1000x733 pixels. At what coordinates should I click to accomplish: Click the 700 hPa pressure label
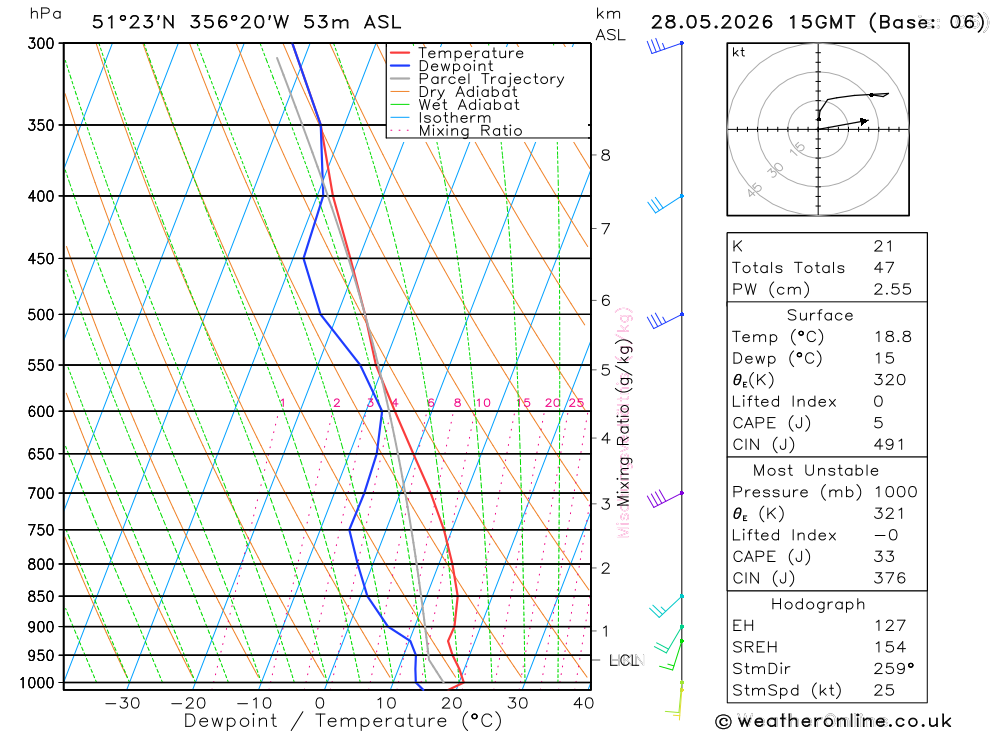(x=41, y=494)
